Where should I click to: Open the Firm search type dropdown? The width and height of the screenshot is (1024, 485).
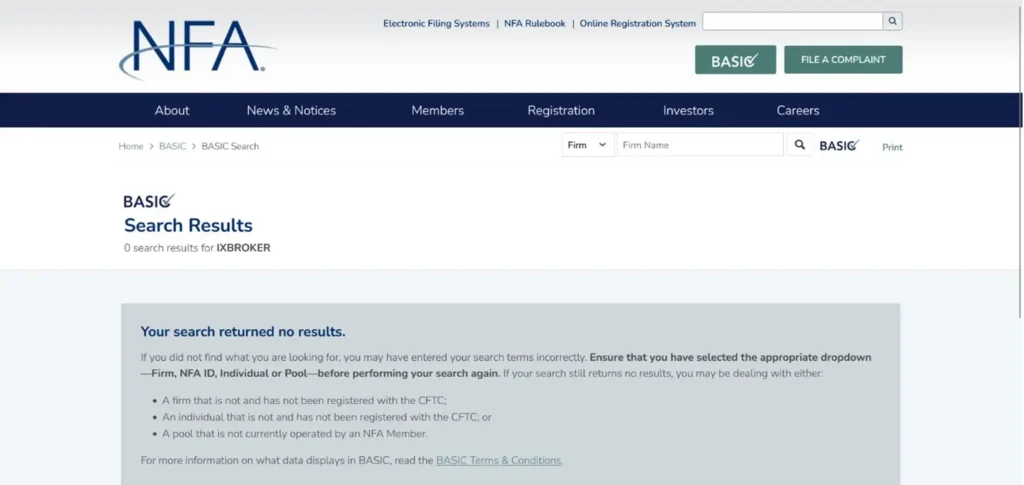click(x=588, y=145)
